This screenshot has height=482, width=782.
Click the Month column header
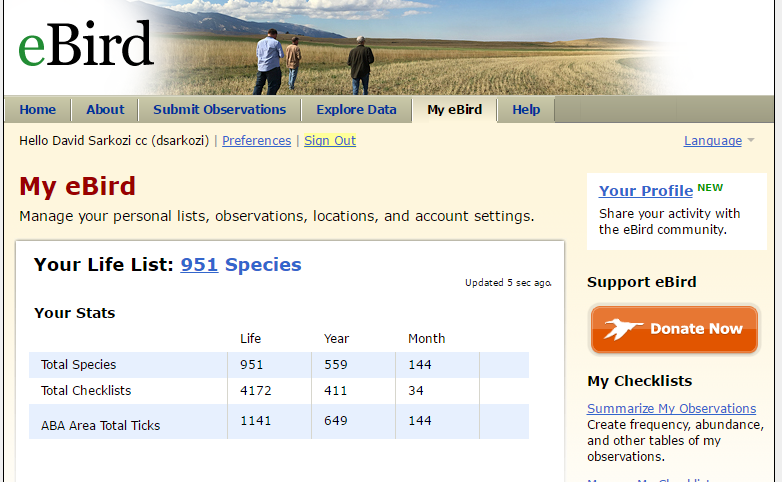pyautogui.click(x=426, y=338)
